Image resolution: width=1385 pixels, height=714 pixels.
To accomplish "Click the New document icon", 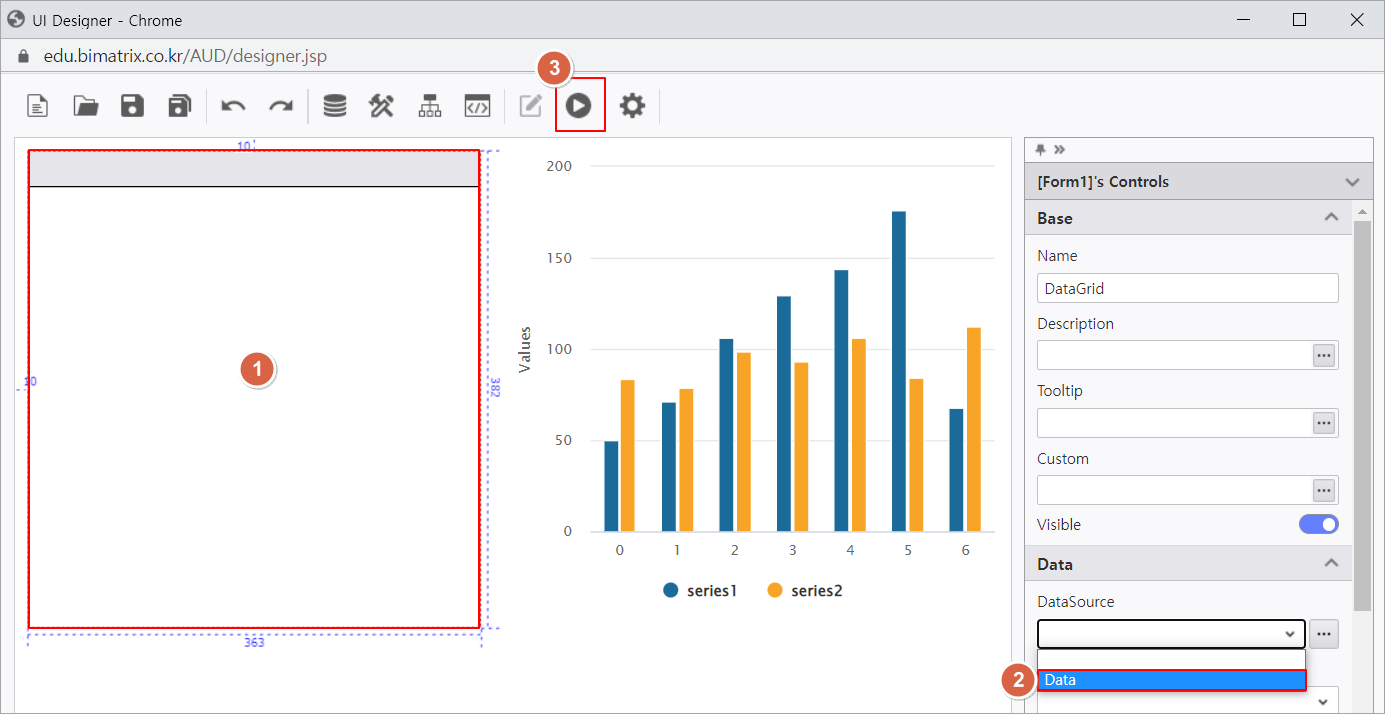I will click(37, 105).
